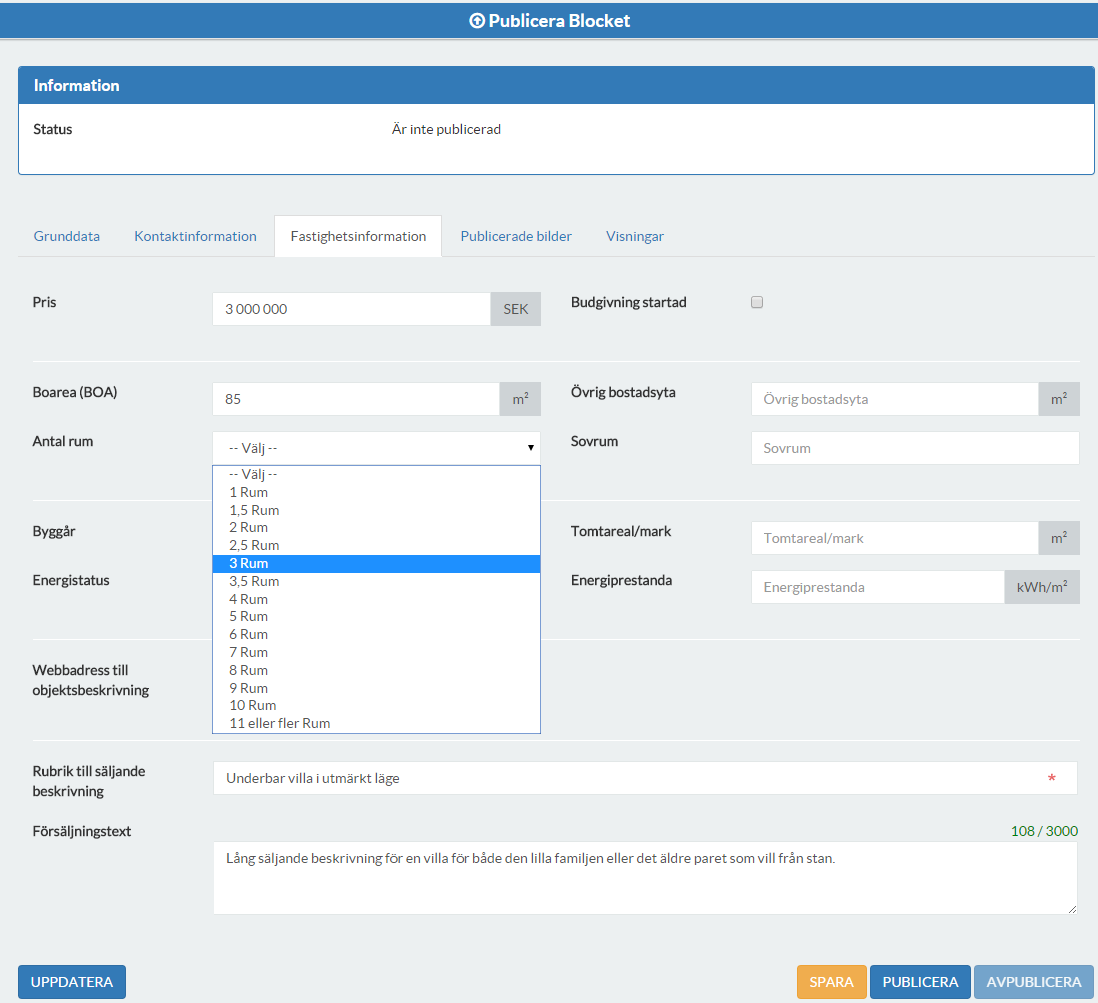Click the Status label

[53, 129]
